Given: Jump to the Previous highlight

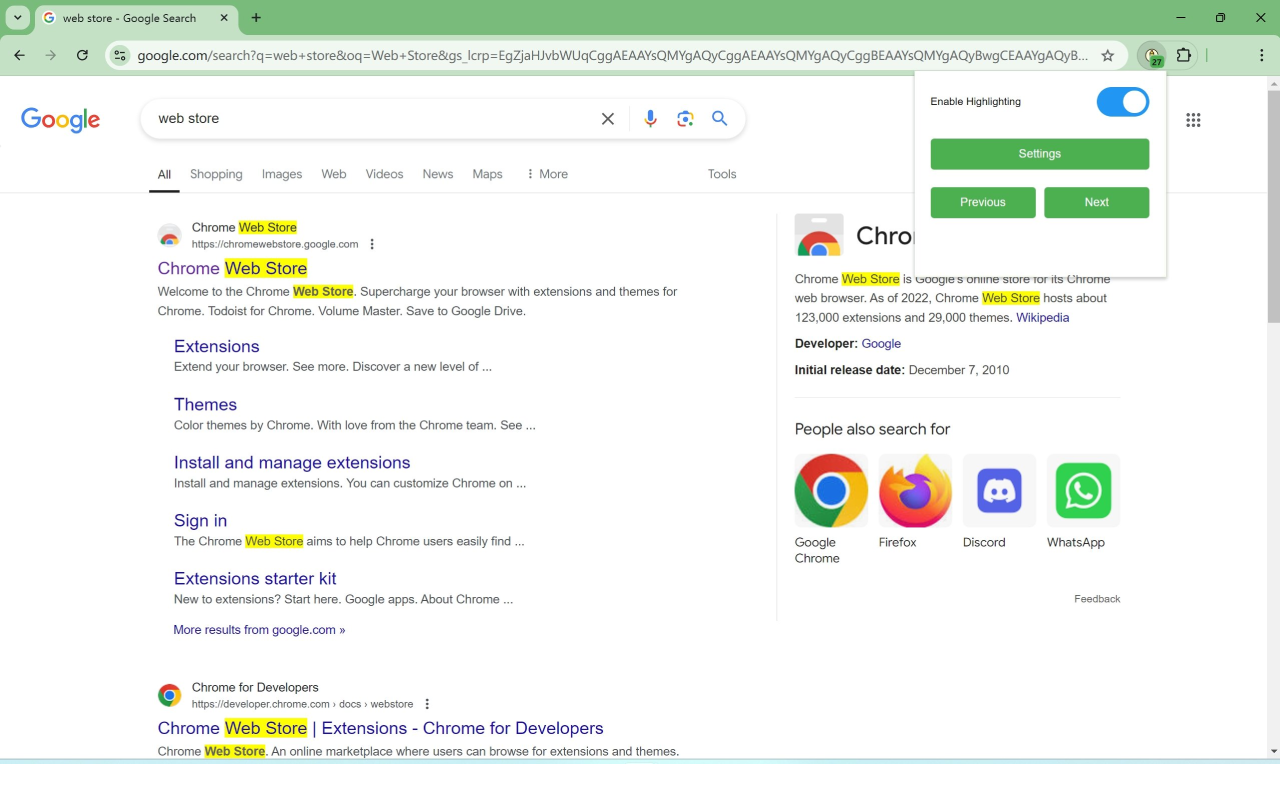Looking at the screenshot, I should tap(983, 202).
